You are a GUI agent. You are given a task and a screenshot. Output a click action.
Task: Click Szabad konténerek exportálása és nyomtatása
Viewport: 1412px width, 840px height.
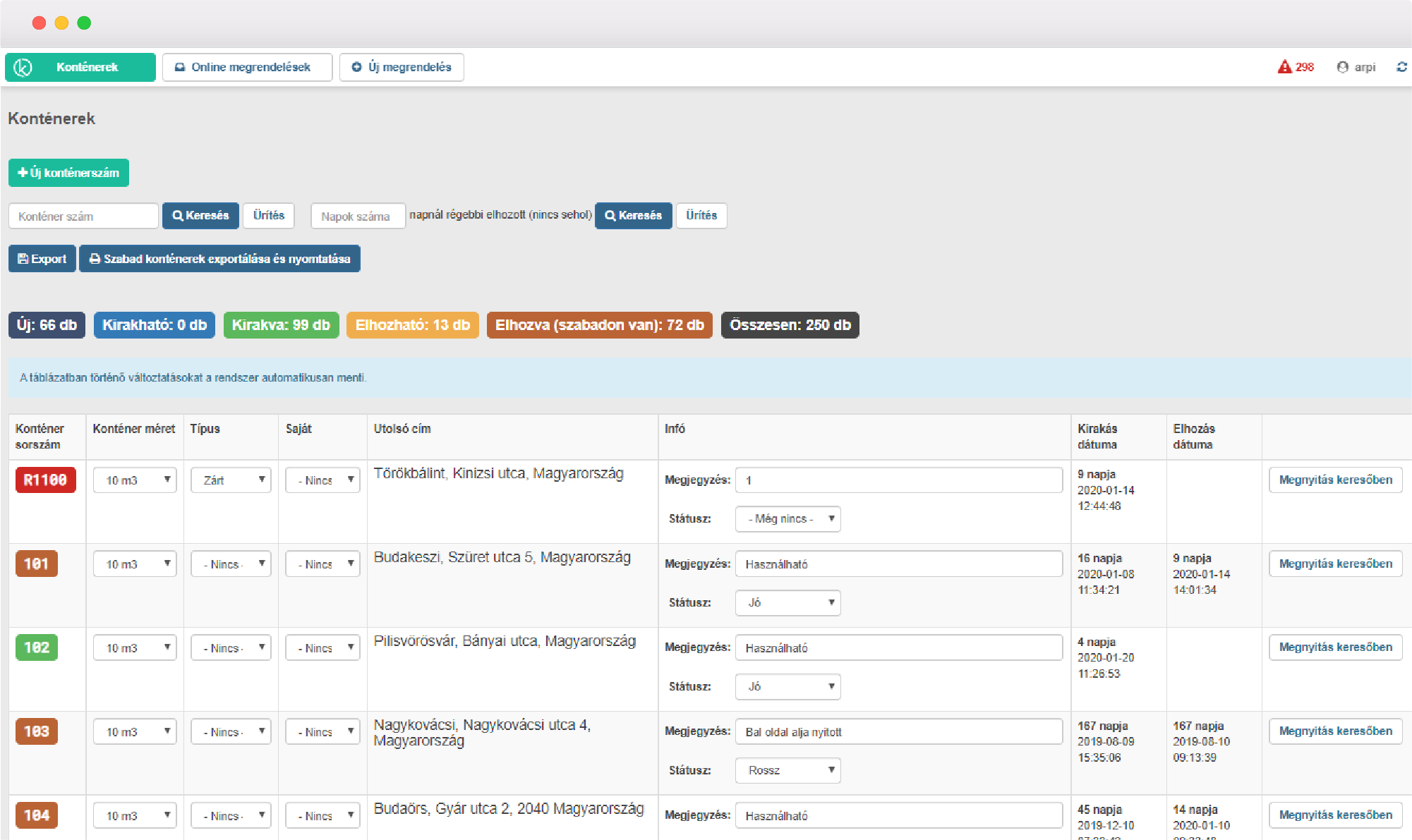(x=219, y=259)
